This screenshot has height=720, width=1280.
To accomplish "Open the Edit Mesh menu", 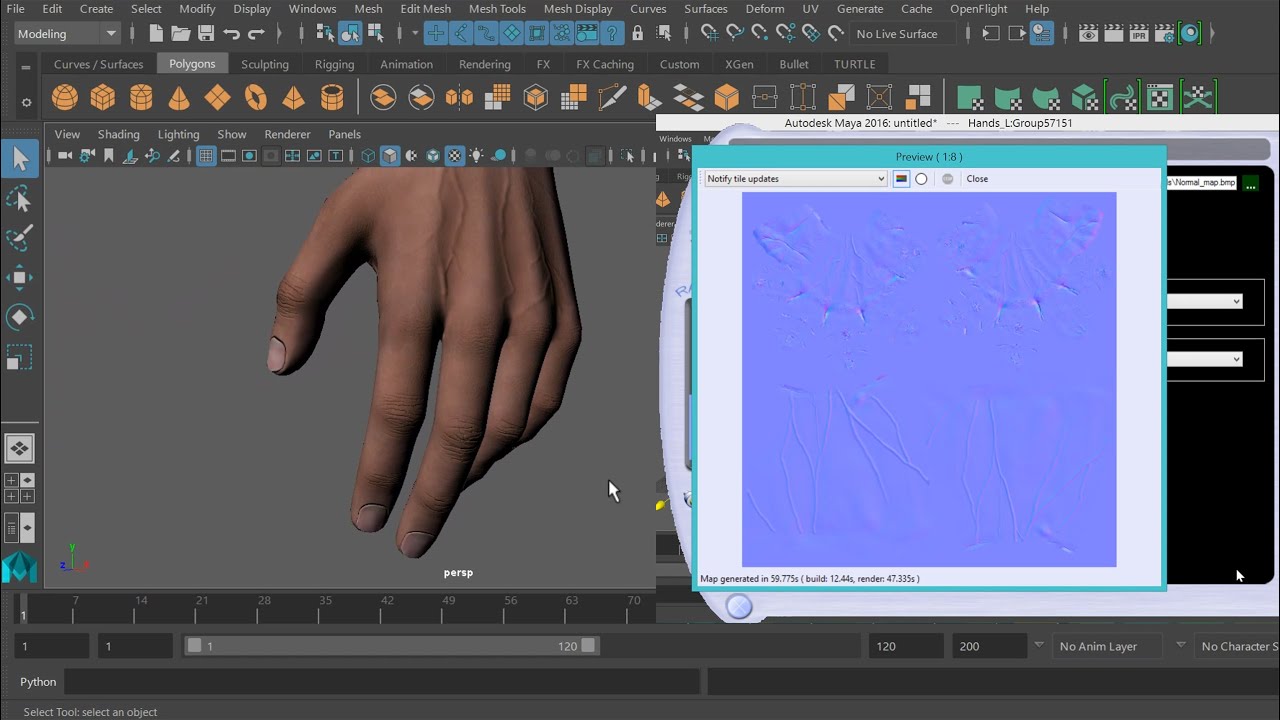I will click(425, 9).
